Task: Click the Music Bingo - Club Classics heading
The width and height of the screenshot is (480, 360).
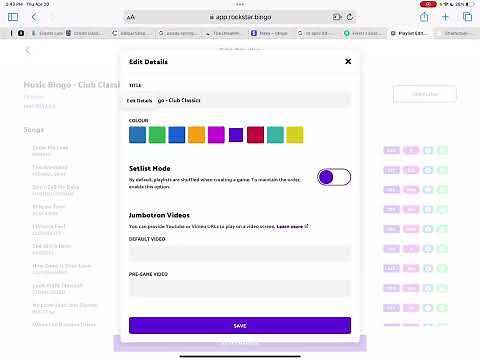Action: 72,85
